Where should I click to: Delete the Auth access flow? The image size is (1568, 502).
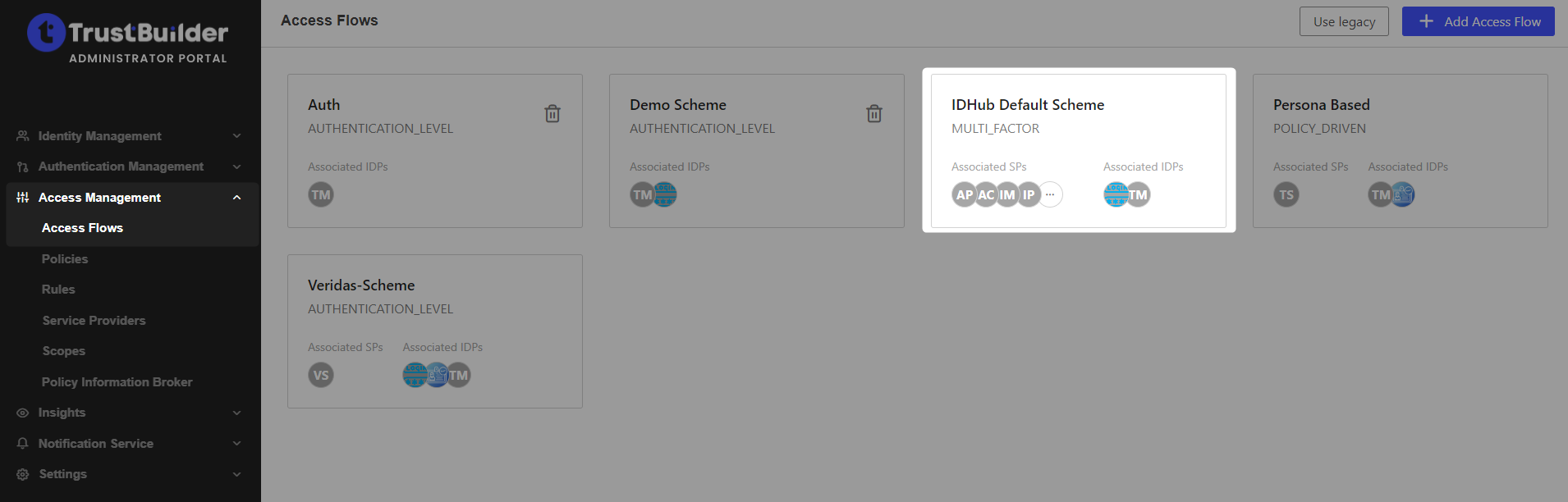click(552, 113)
